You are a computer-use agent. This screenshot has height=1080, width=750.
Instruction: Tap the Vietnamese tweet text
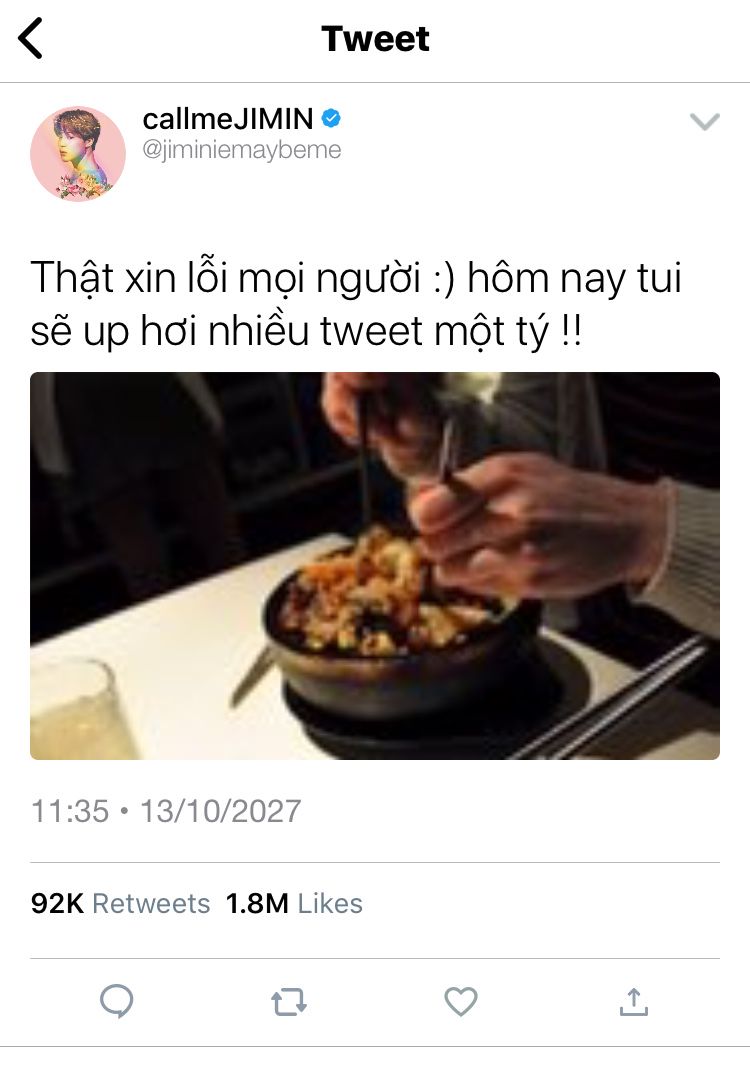point(356,304)
